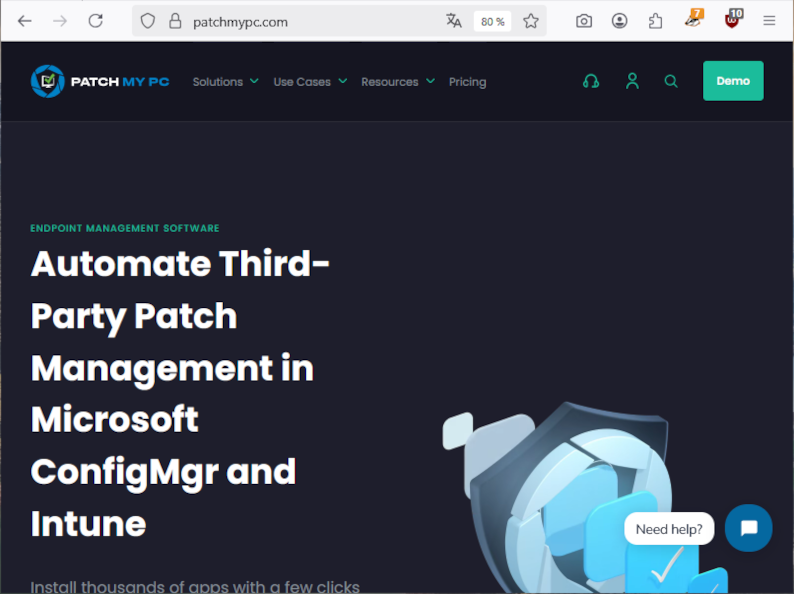Viewport: 794px width, 594px height.
Task: Bookmark this page with the star
Action: coord(531,21)
